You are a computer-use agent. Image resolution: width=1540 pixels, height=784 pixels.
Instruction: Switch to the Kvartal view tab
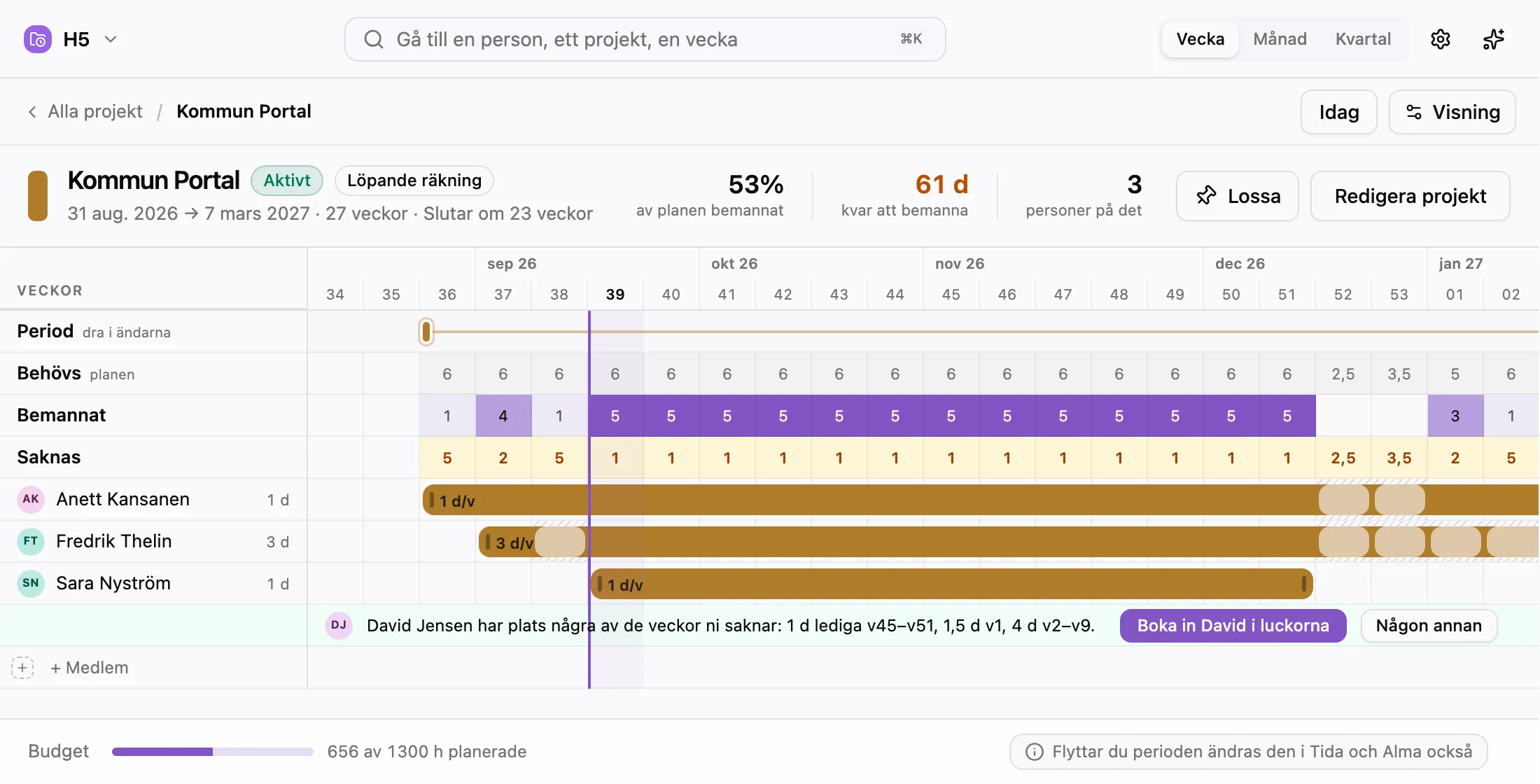(1363, 39)
